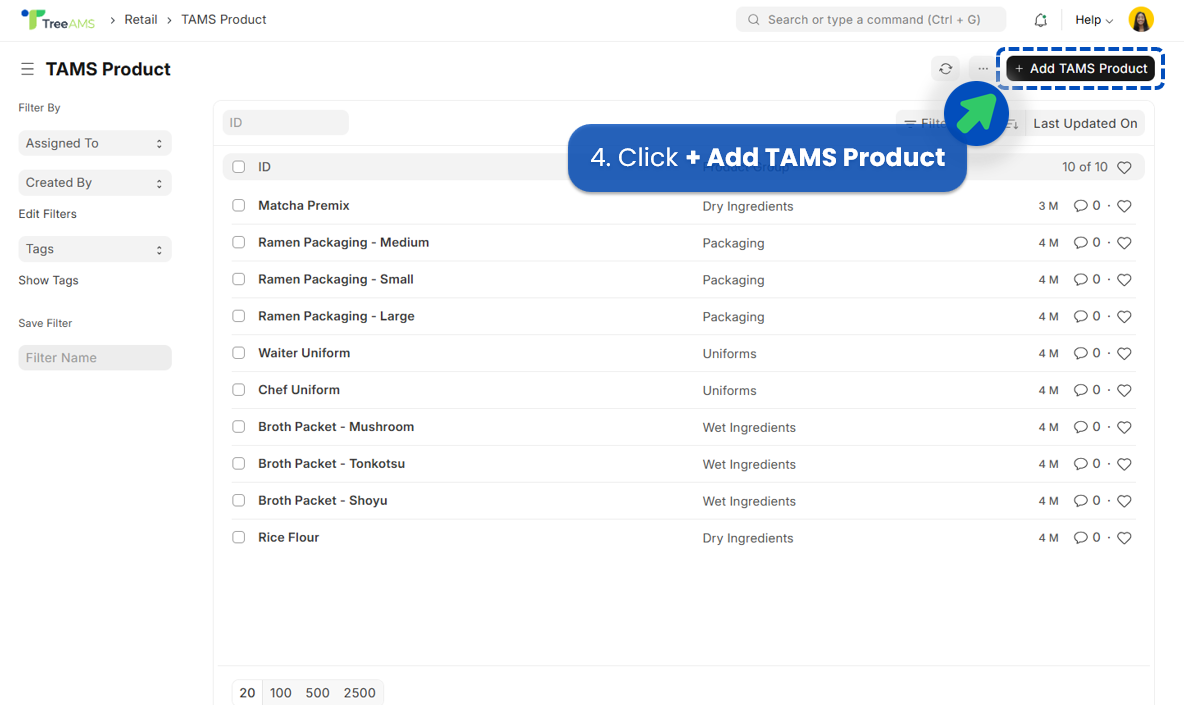Click the Add TAMS Product button
The image size is (1184, 705).
[1081, 69]
